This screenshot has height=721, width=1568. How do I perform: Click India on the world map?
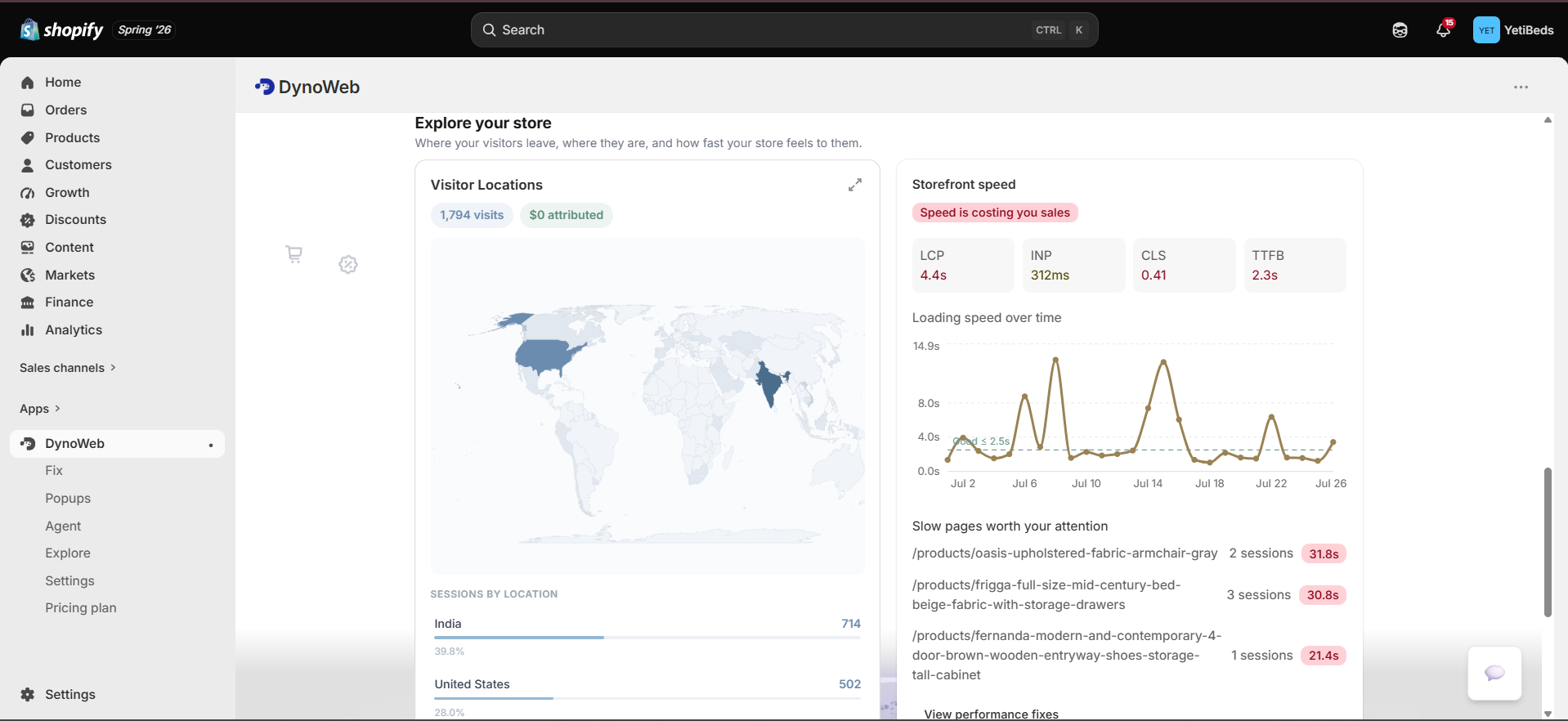tap(769, 383)
